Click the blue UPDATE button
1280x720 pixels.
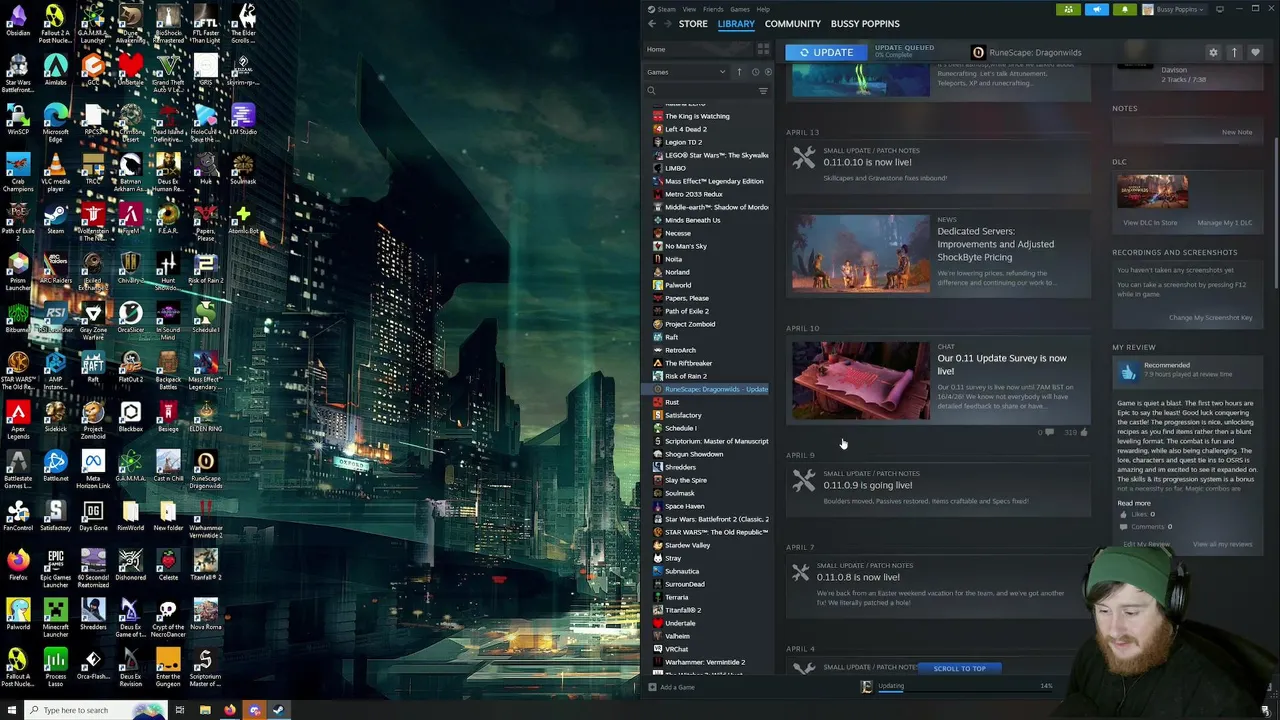[826, 52]
